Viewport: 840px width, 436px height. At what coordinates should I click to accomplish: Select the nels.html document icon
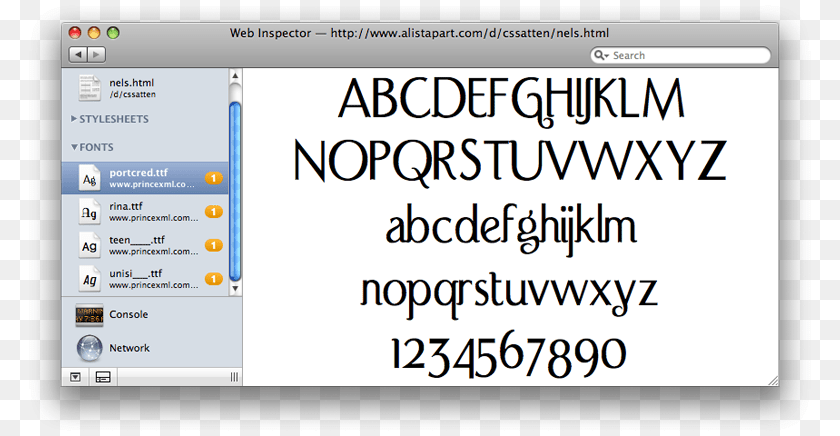(89, 87)
